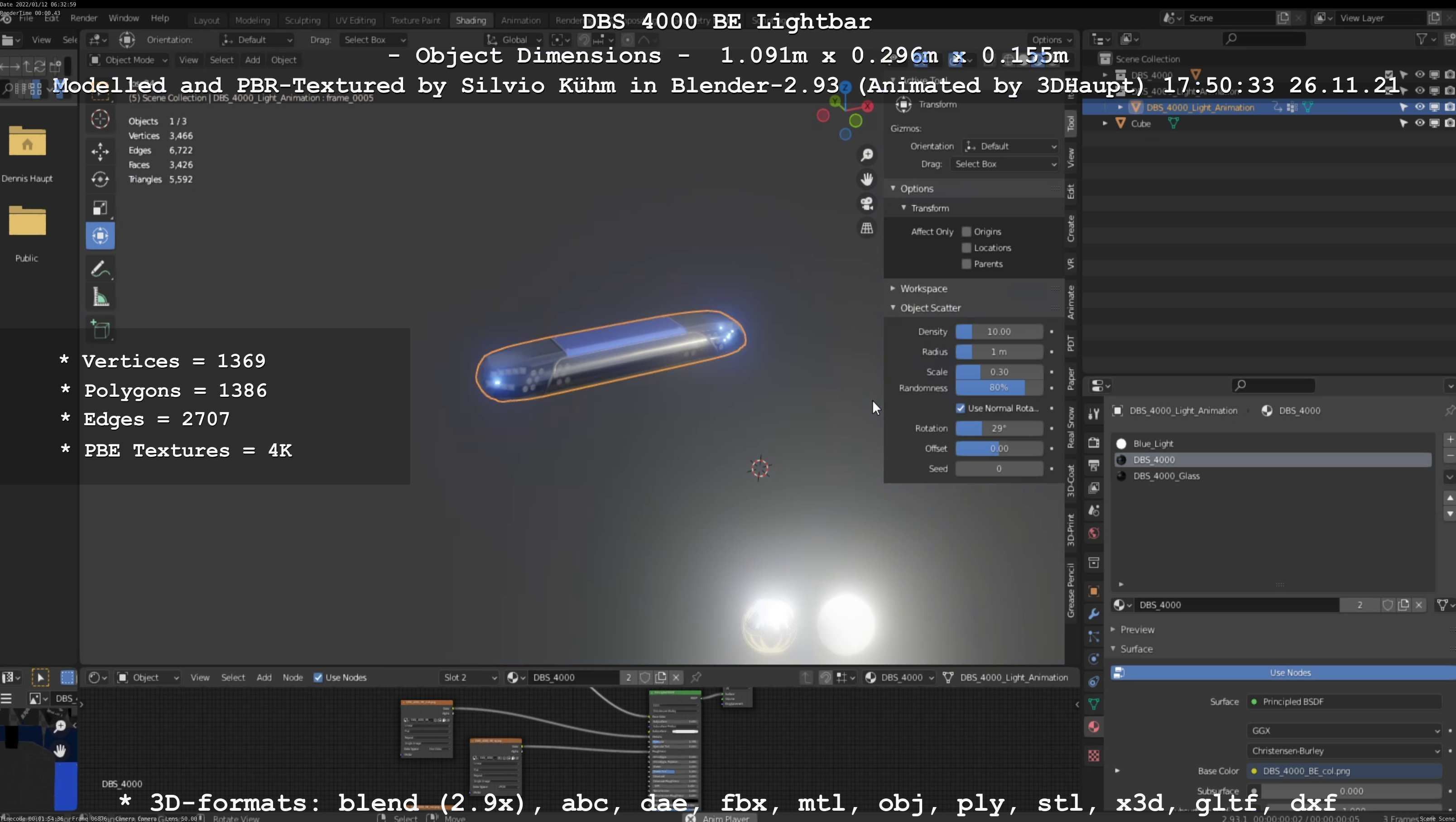Collapse the Object Scatter panel
This screenshot has width=1456, height=822.
930,308
